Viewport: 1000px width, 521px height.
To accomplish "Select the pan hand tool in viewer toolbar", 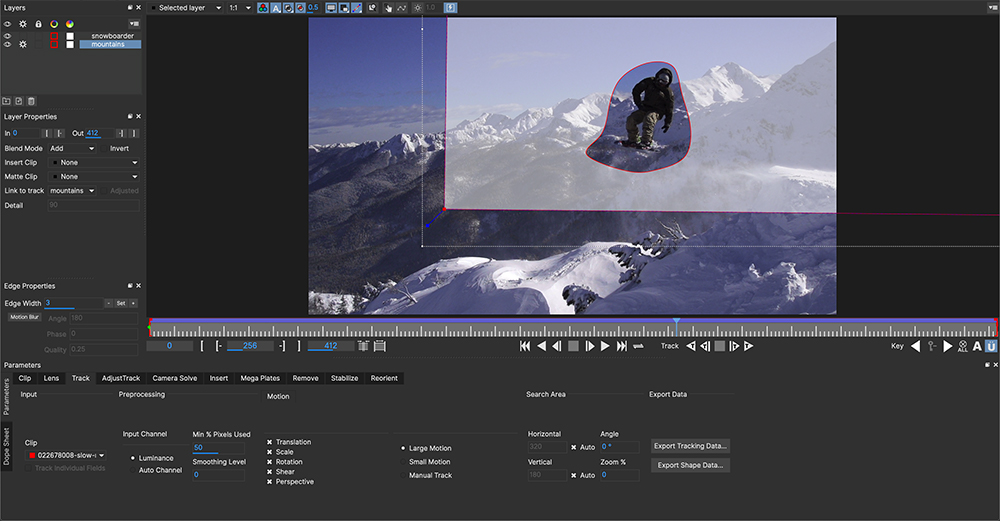I will (x=390, y=8).
